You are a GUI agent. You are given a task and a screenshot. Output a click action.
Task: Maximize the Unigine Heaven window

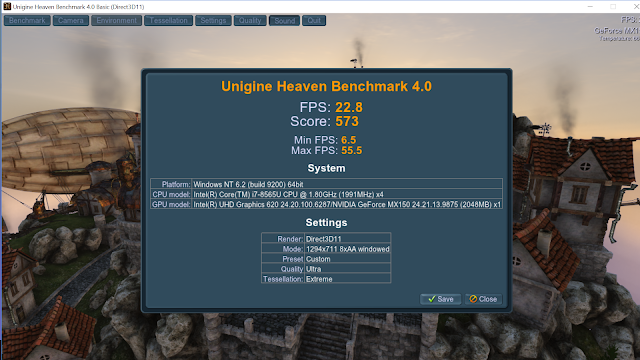point(613,7)
